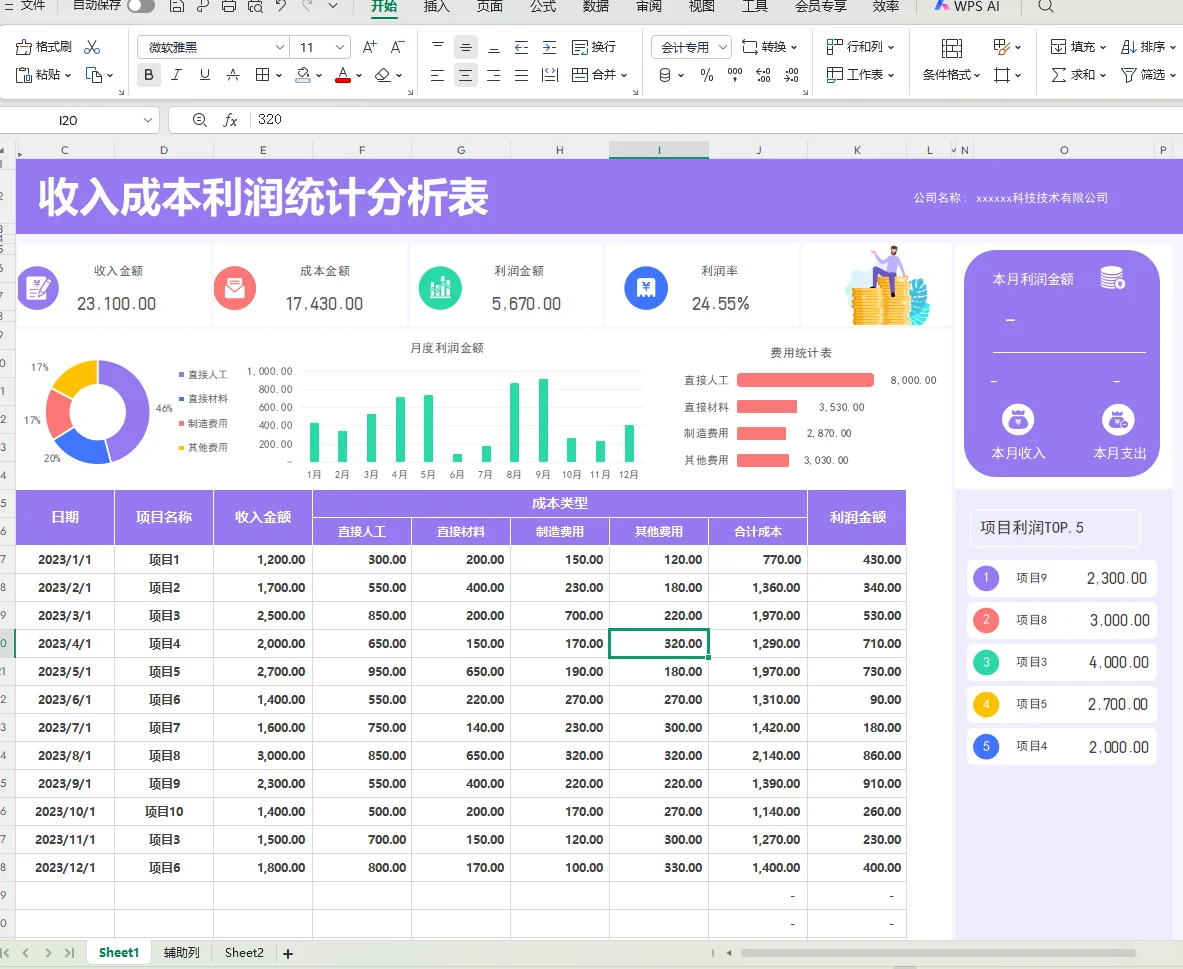The width and height of the screenshot is (1183, 969).
Task: Align text right horizontally
Action: pos(493,75)
